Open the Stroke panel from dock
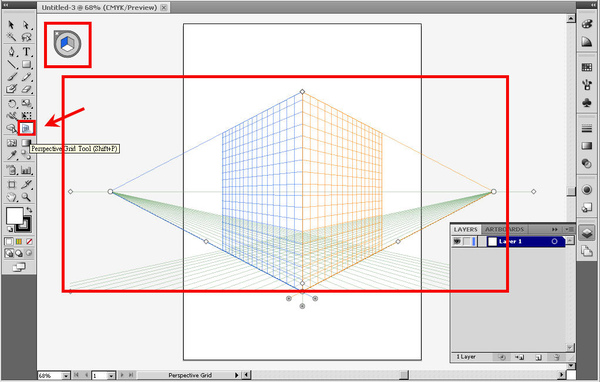Viewport: 600px width, 382px height. (587, 128)
